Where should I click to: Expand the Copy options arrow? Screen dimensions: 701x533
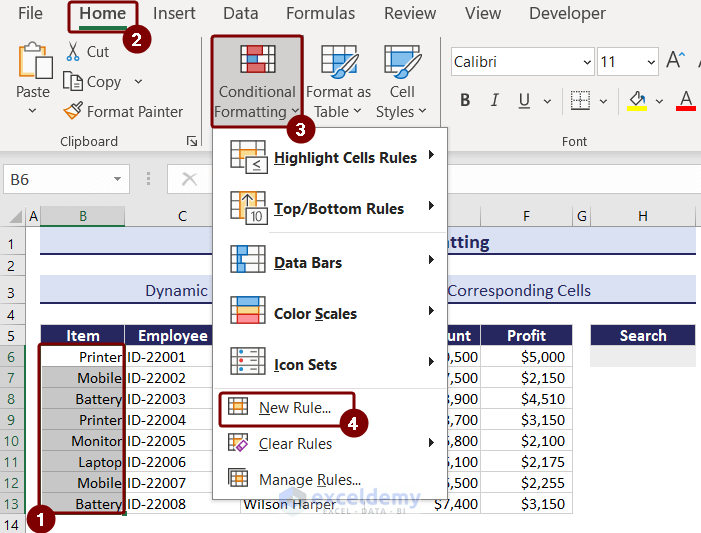(138, 81)
